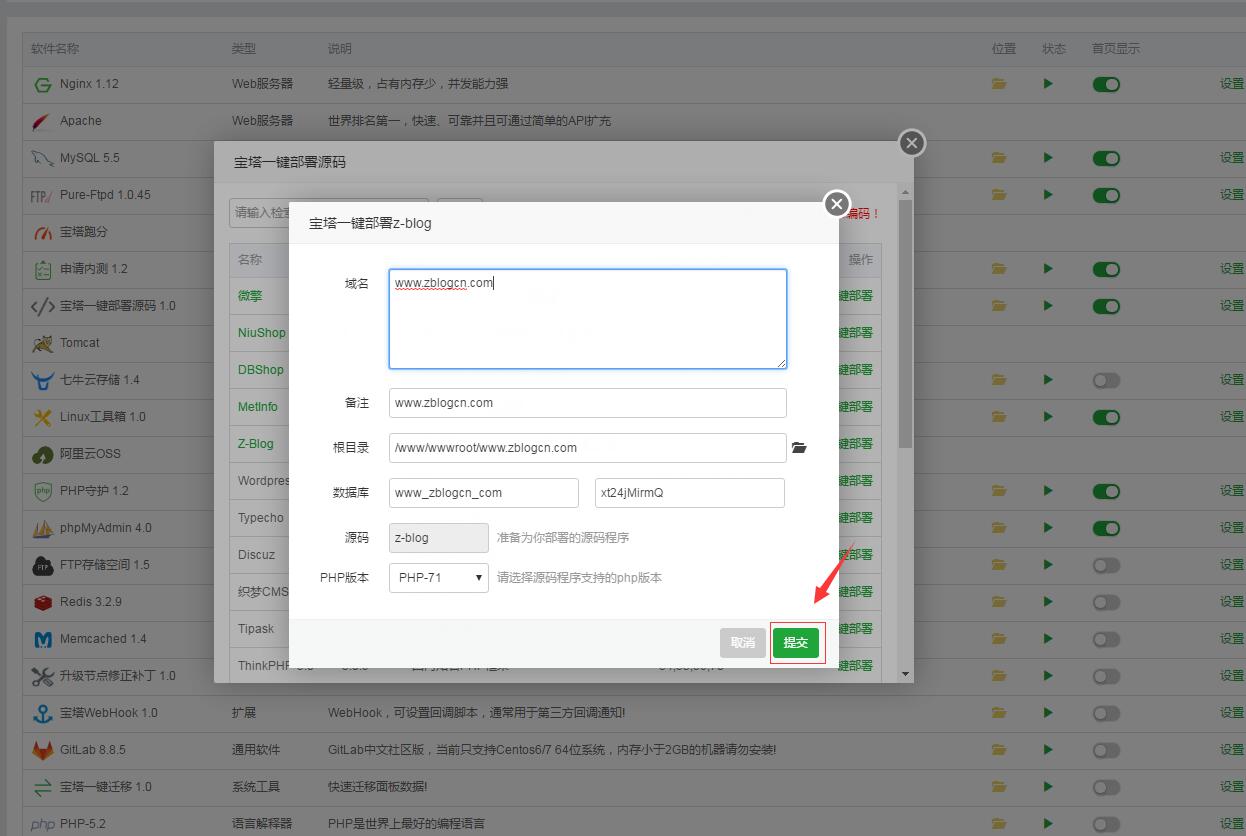This screenshot has height=836, width=1246.
Task: Click the remarks input field
Action: coord(588,403)
